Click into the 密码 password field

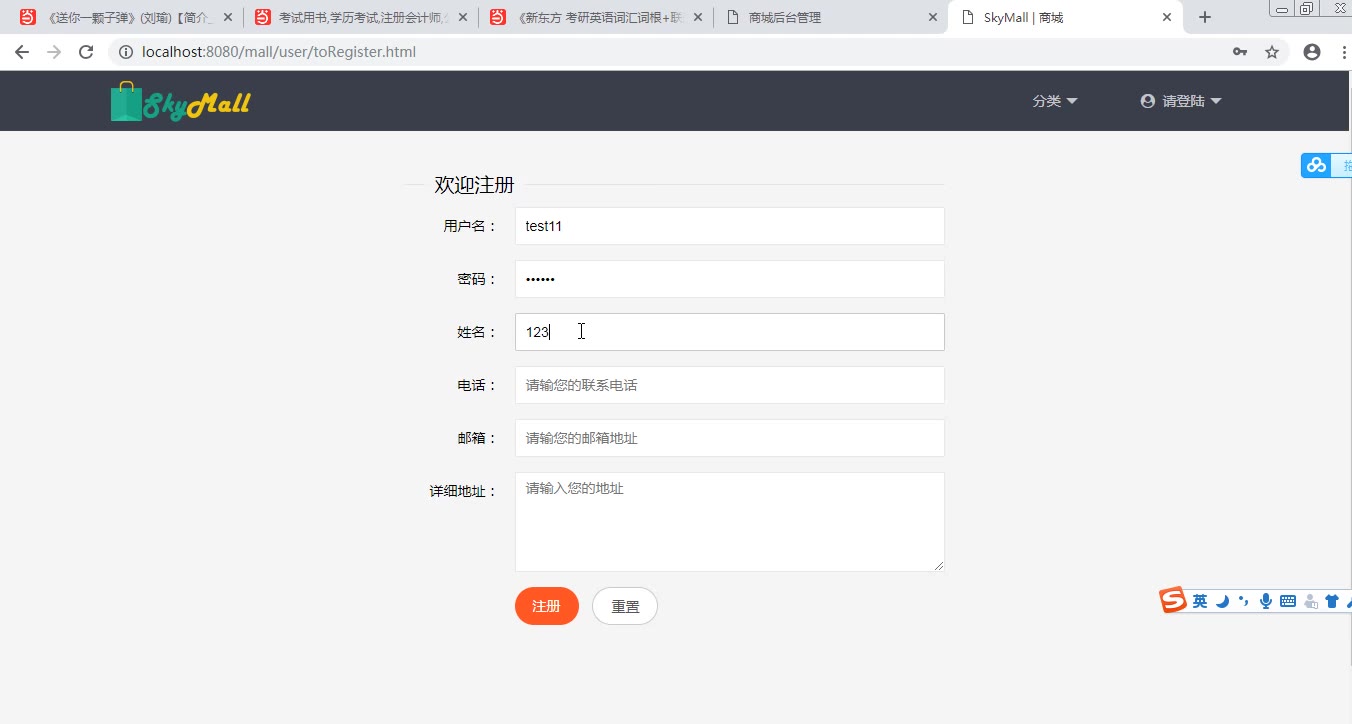pos(730,279)
